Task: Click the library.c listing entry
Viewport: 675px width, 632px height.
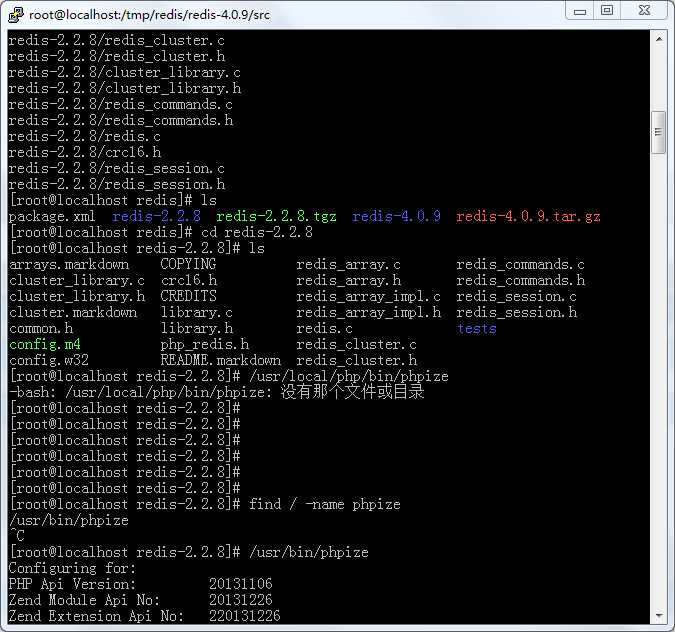Action: coord(196,312)
